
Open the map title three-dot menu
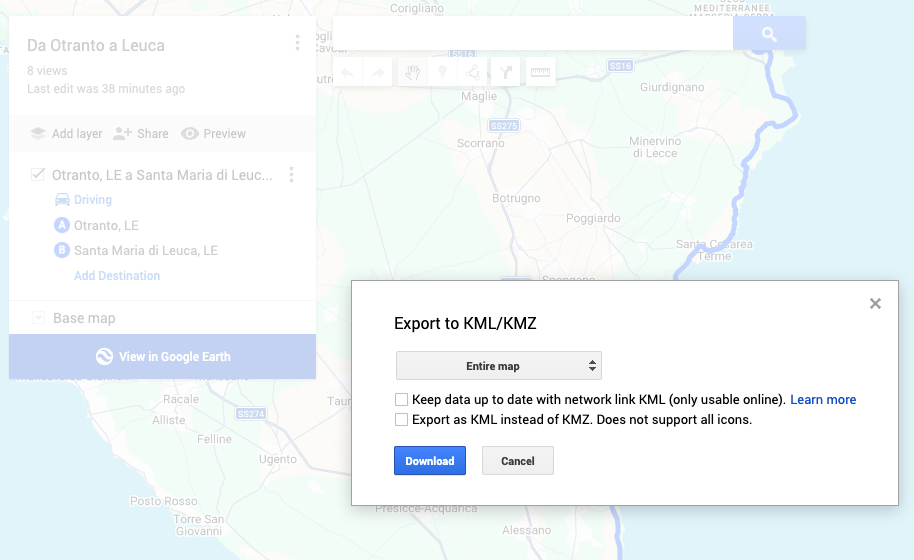pyautogui.click(x=297, y=43)
